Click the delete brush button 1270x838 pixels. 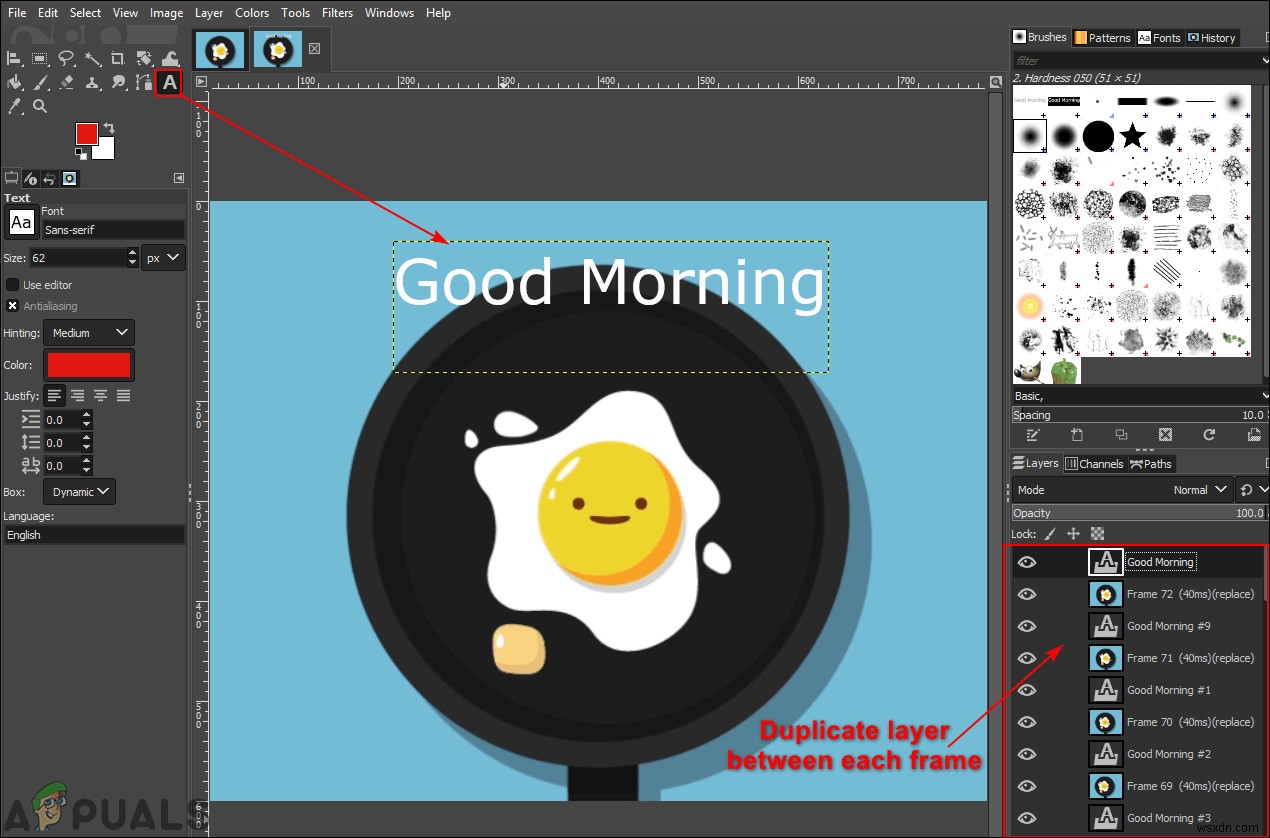[x=1165, y=435]
